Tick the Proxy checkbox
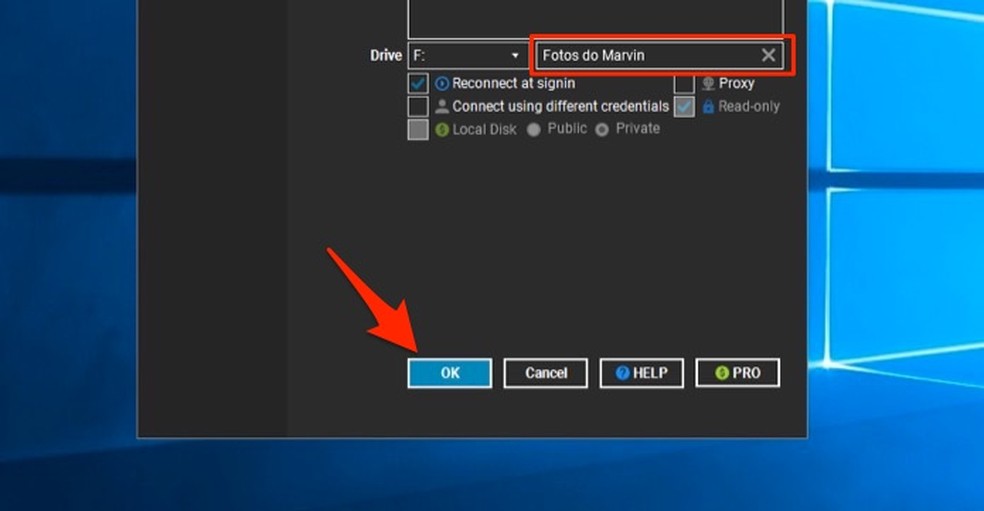Image resolution: width=984 pixels, height=511 pixels. pyautogui.click(x=684, y=84)
